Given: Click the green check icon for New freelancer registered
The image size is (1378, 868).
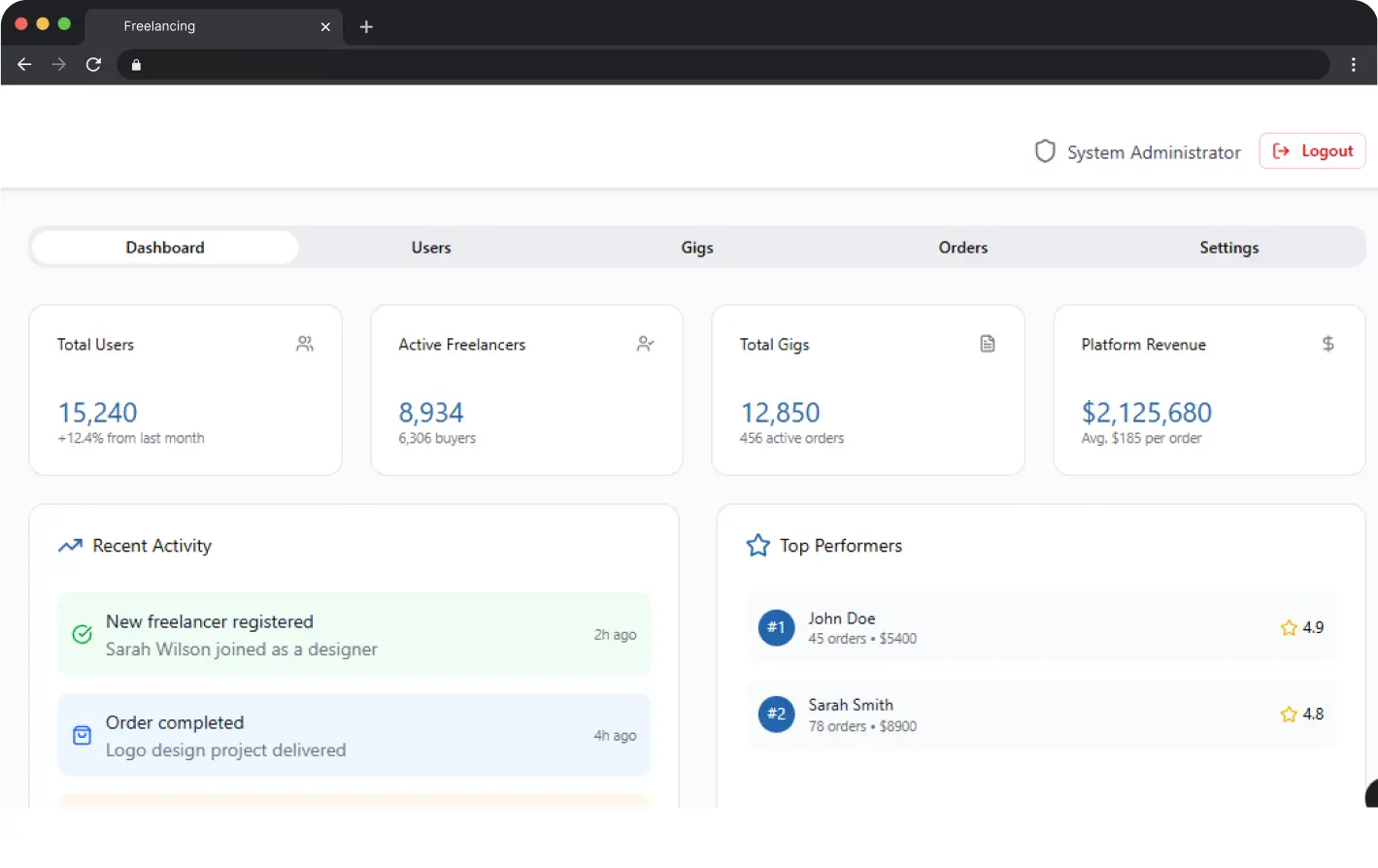Looking at the screenshot, I should pyautogui.click(x=83, y=635).
